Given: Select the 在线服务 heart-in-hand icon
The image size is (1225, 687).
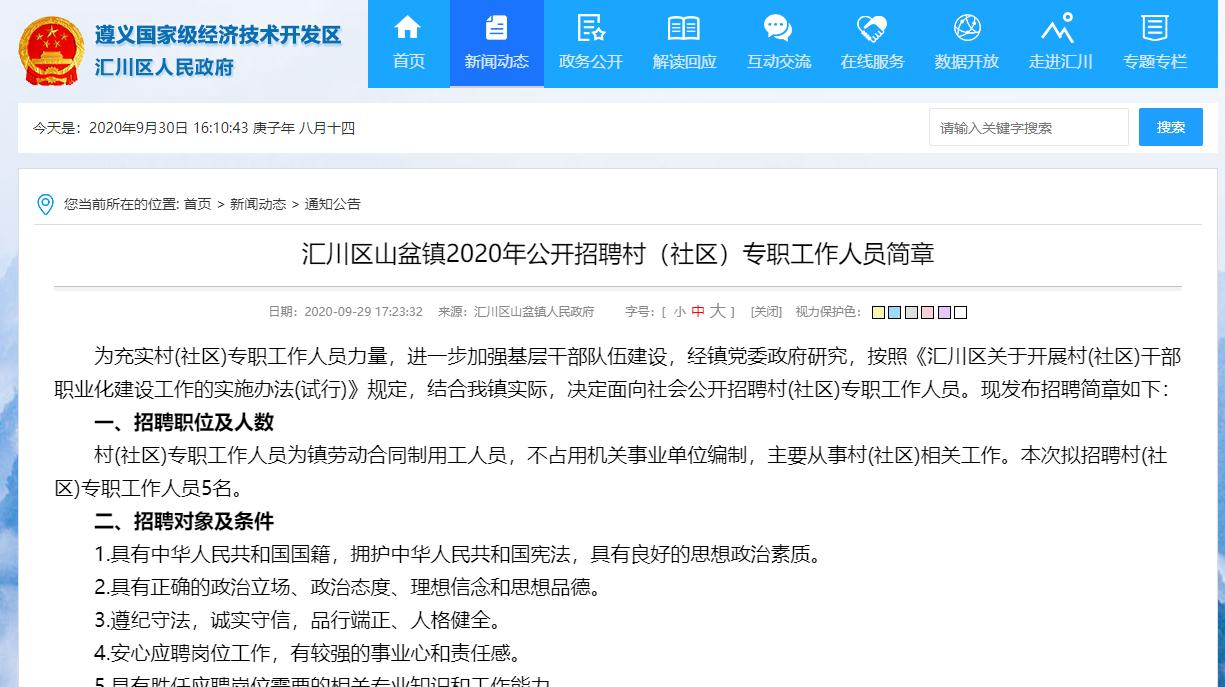Looking at the screenshot, I should click(x=871, y=30).
